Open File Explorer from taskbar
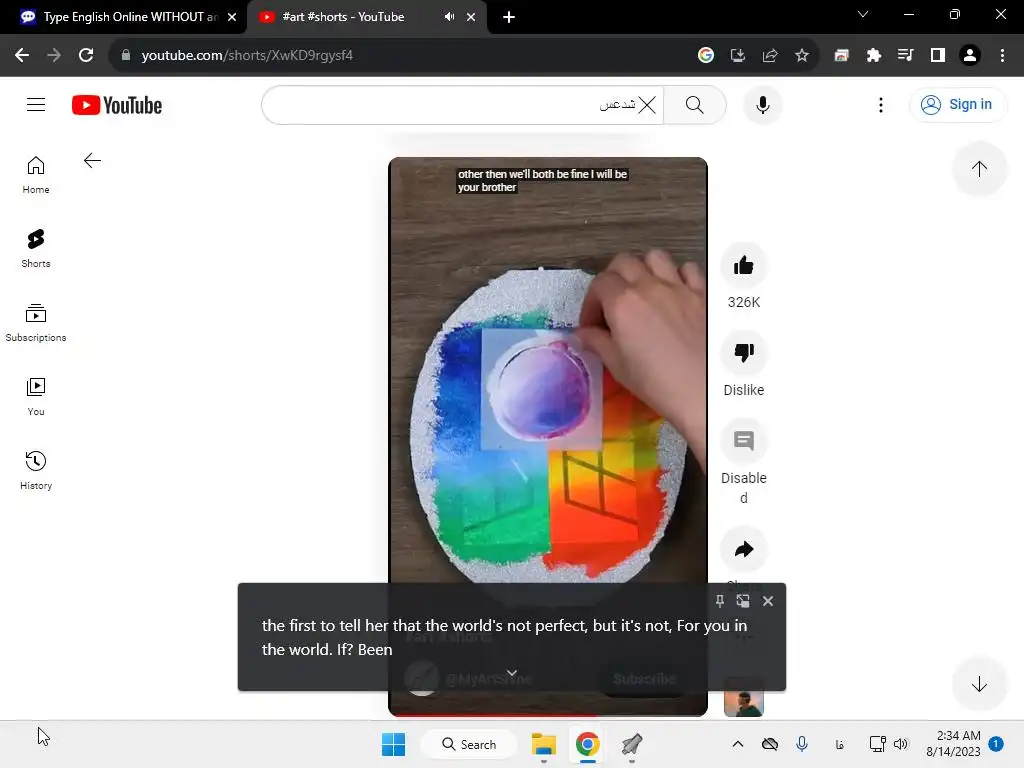Viewport: 1024px width, 768px height. [543, 744]
